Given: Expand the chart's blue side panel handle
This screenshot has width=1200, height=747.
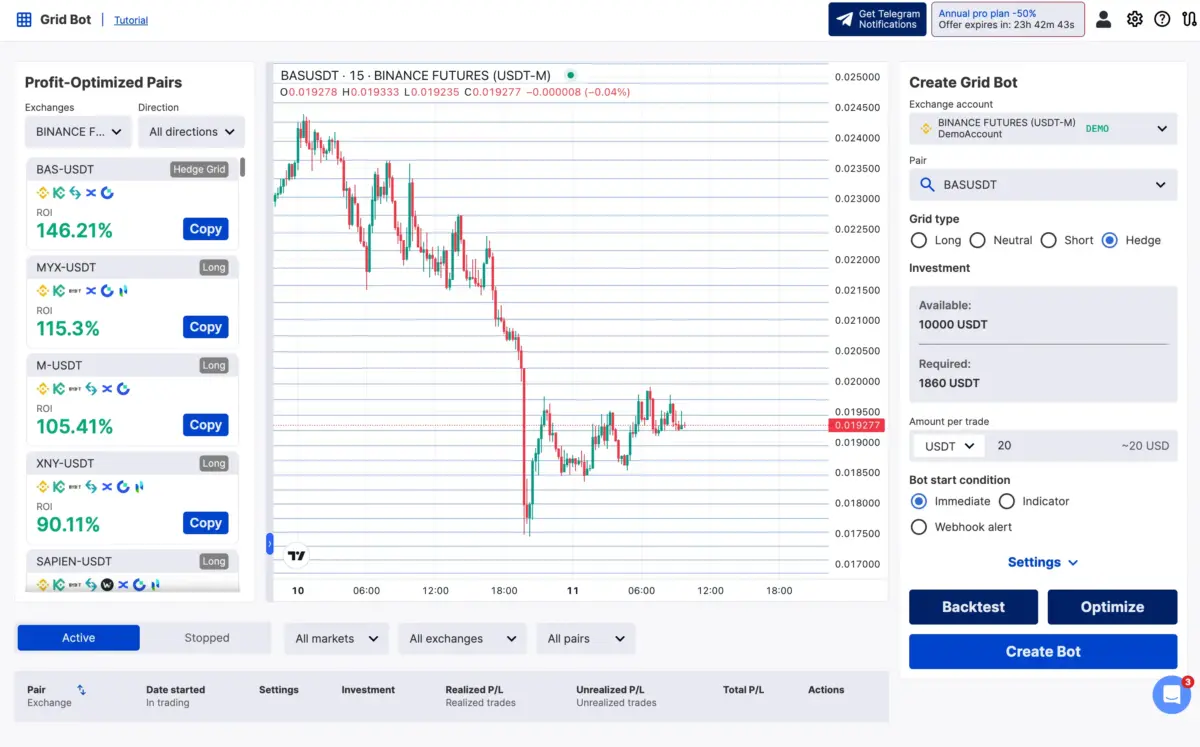Looking at the screenshot, I should pyautogui.click(x=269, y=543).
